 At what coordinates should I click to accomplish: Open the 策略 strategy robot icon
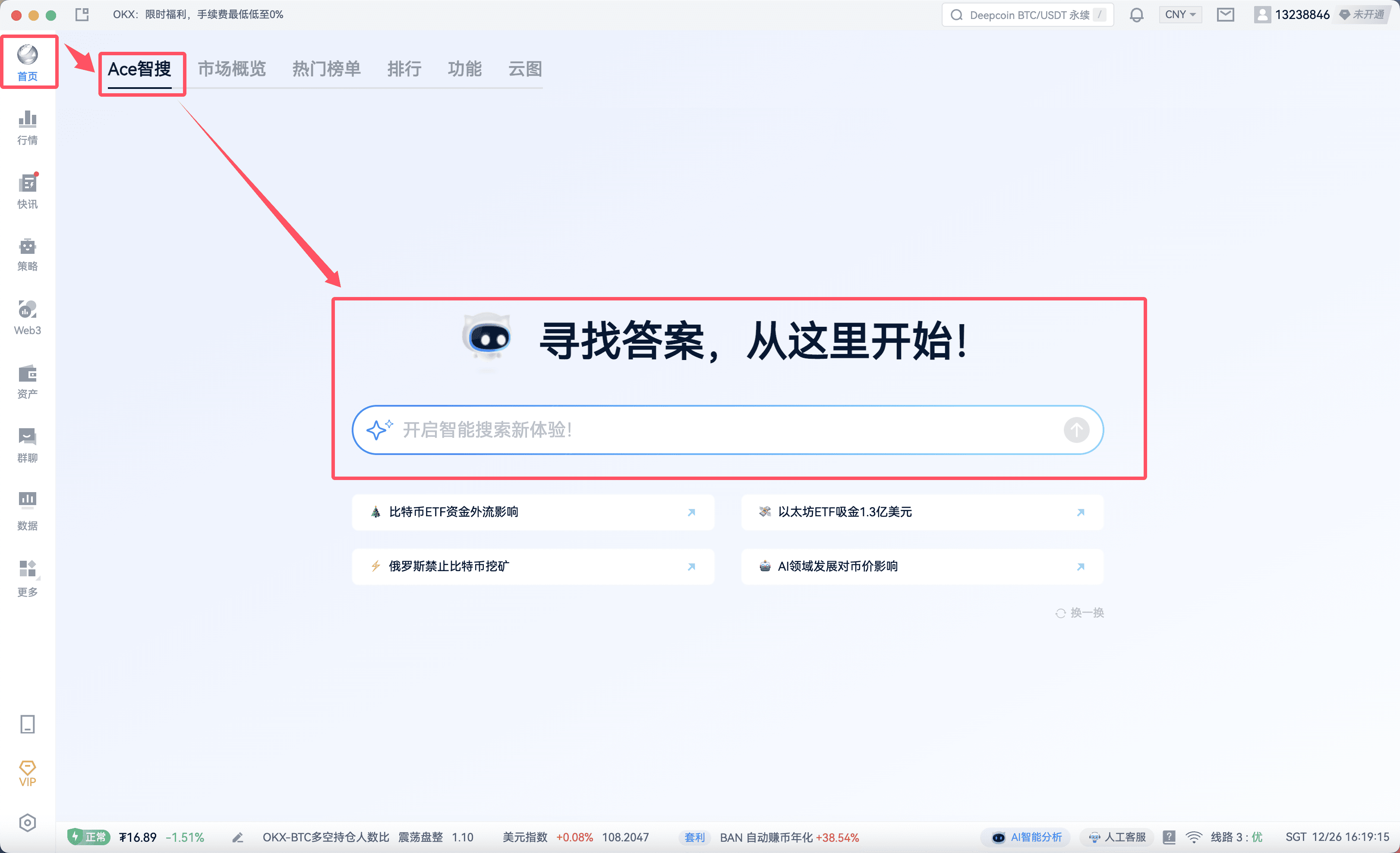click(27, 255)
